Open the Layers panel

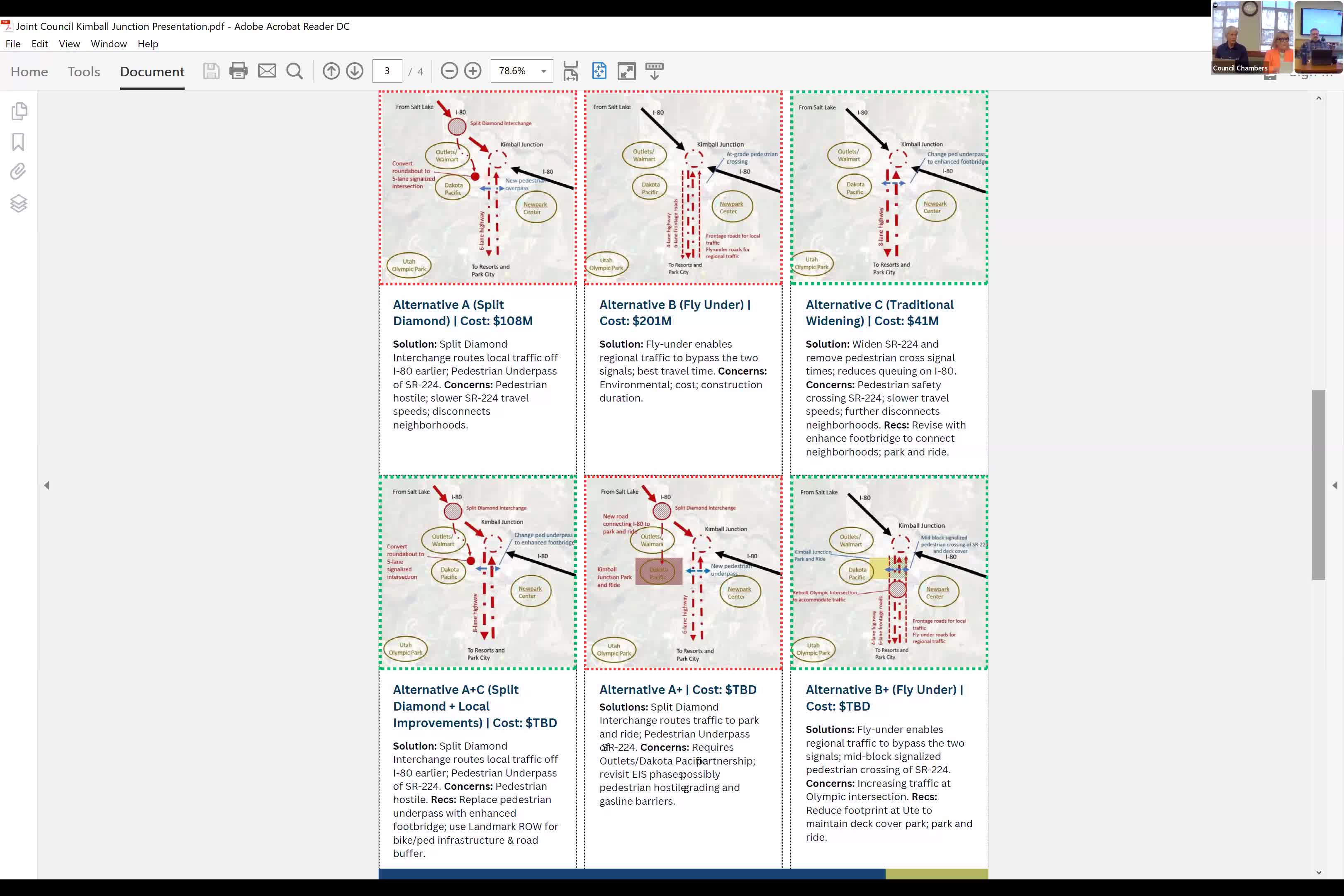pos(19,203)
